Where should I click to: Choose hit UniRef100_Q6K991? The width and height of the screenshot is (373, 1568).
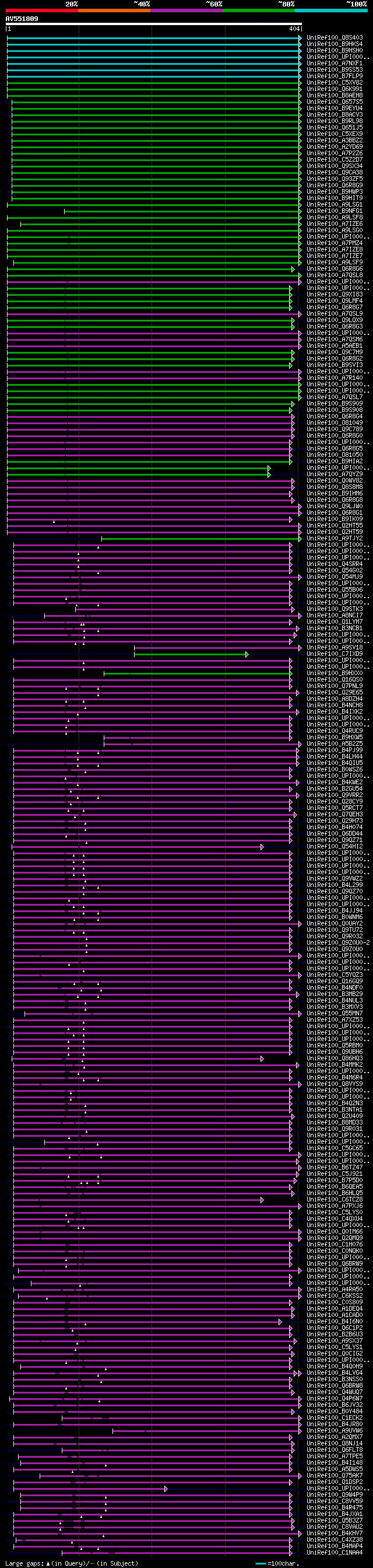(x=335, y=89)
